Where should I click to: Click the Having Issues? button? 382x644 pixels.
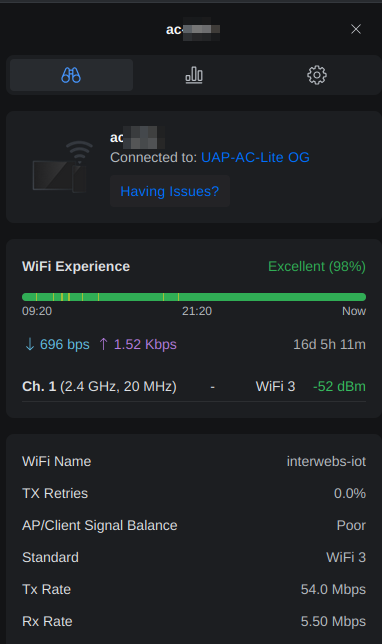(x=170, y=191)
